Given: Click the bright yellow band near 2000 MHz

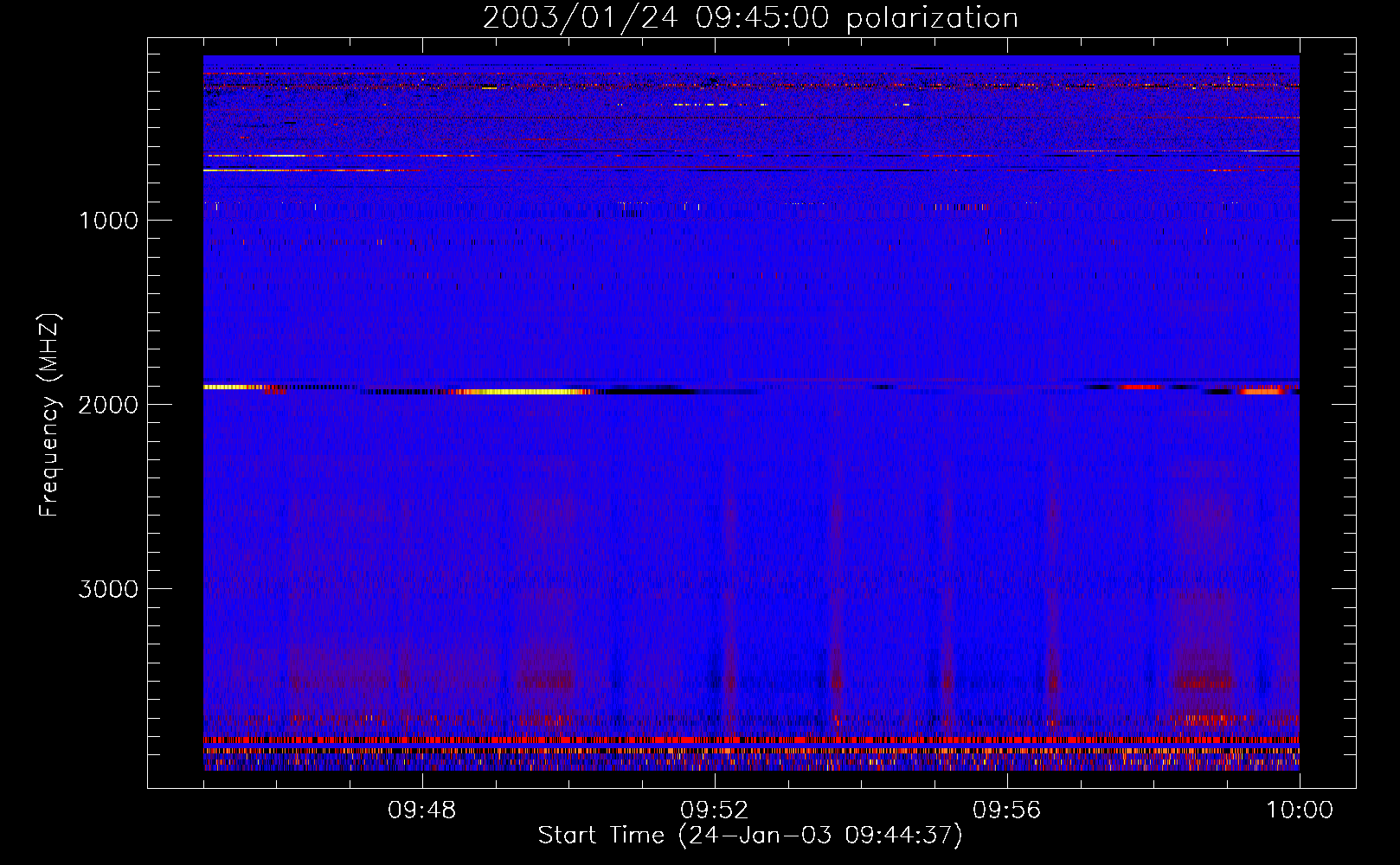Looking at the screenshot, I should [523, 392].
